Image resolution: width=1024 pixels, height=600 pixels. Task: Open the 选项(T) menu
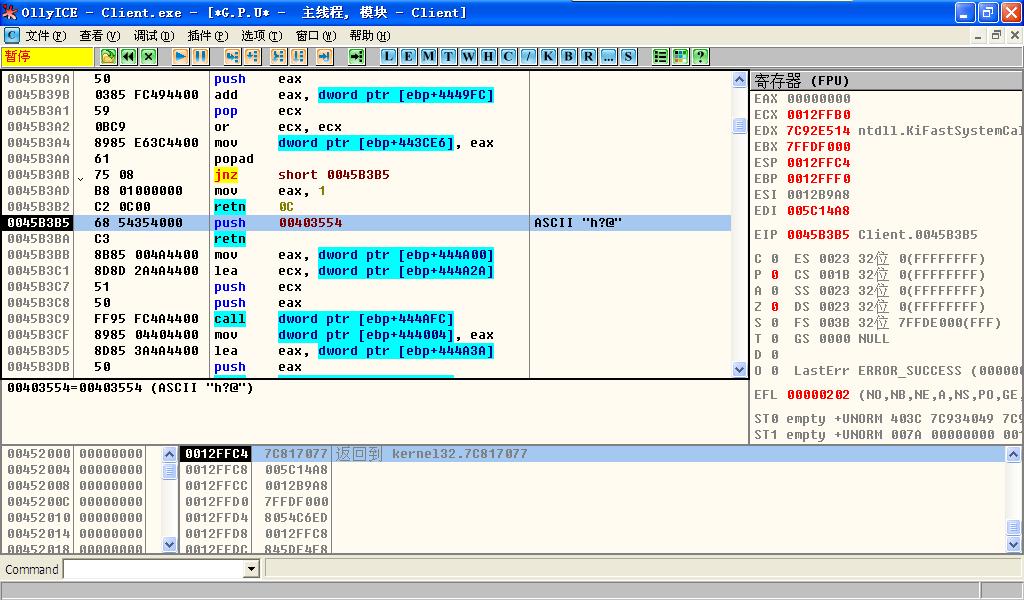[262, 36]
